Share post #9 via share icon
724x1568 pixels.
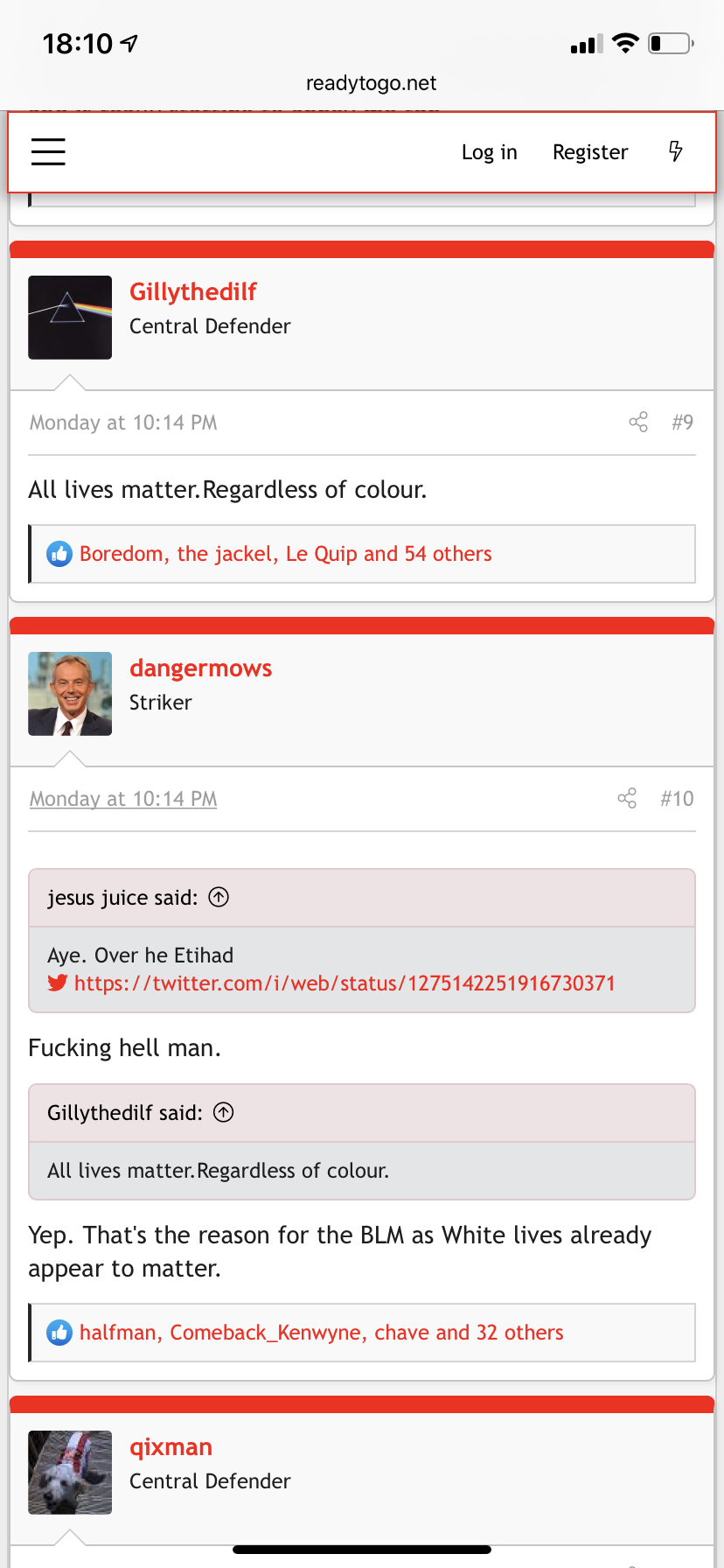638,423
